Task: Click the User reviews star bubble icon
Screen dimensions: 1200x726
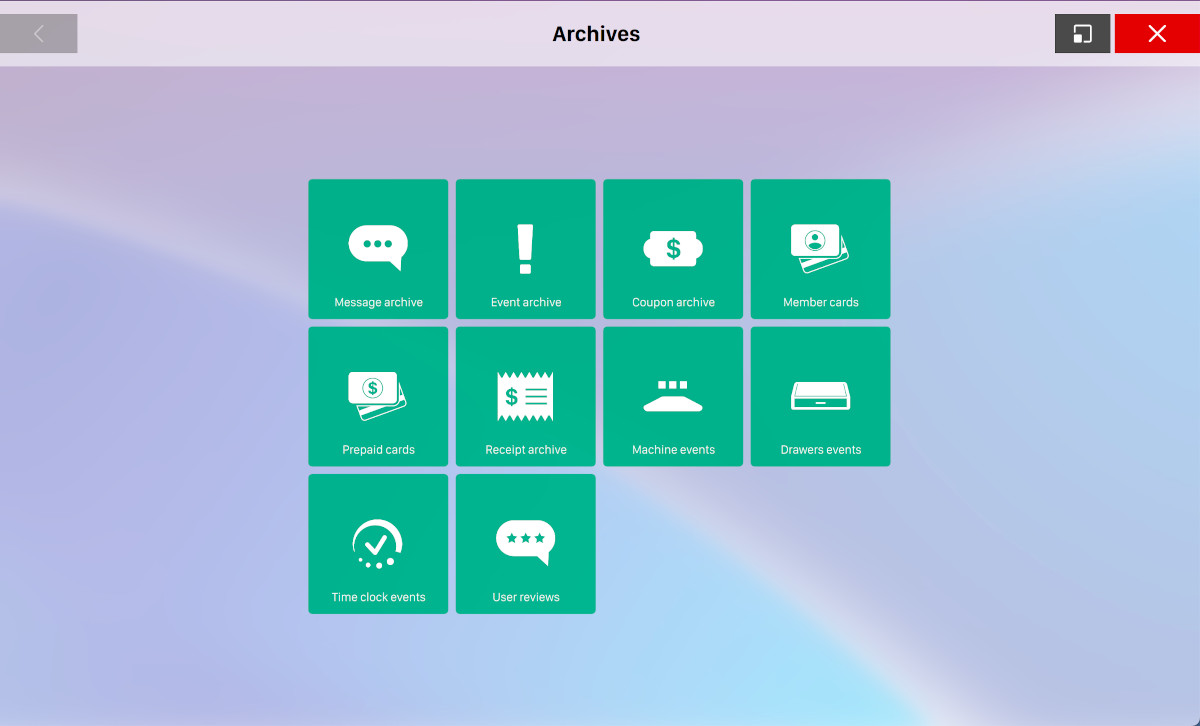Action: pyautogui.click(x=525, y=541)
